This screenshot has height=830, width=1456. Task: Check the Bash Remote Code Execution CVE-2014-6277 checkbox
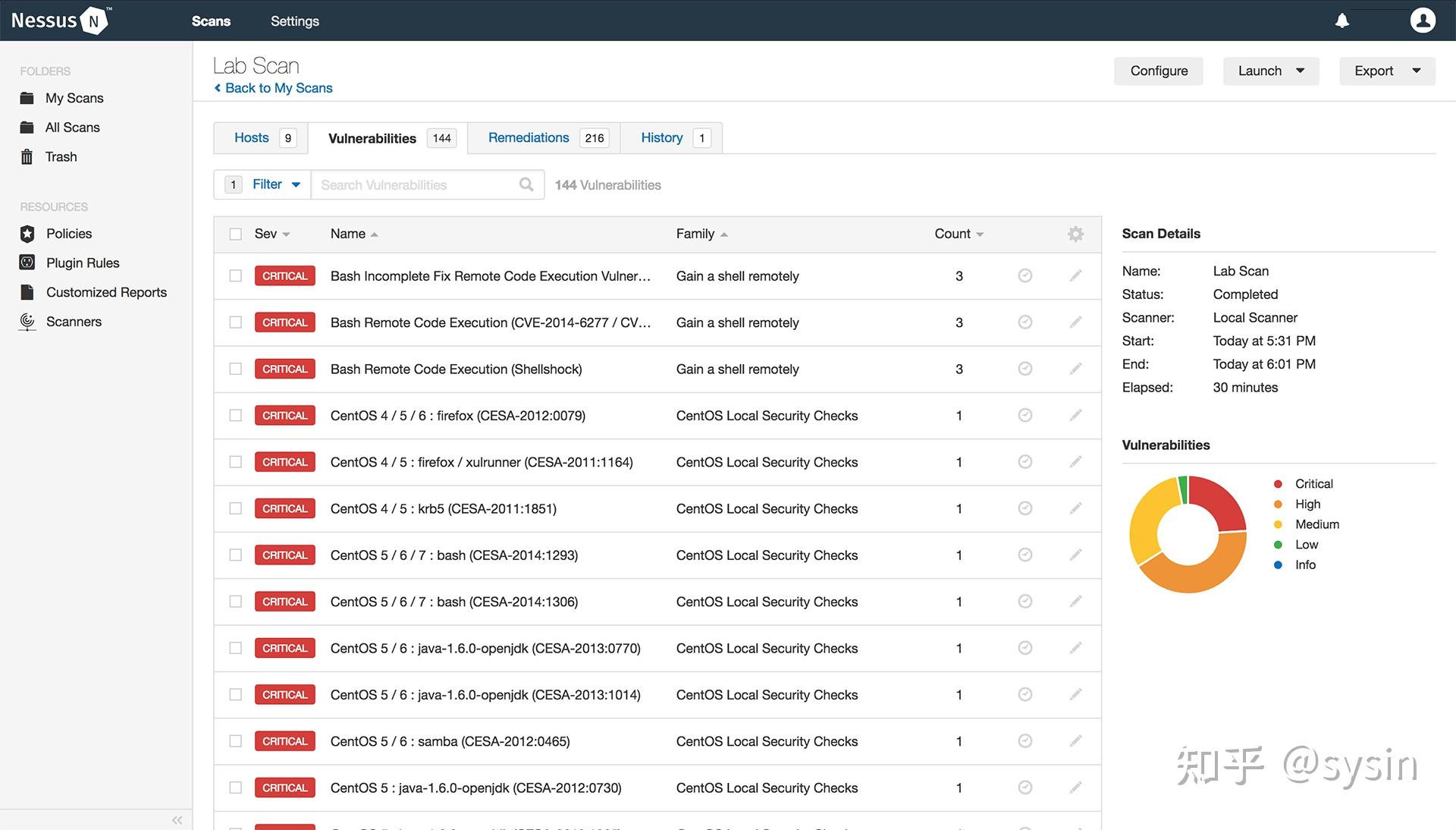(x=236, y=322)
